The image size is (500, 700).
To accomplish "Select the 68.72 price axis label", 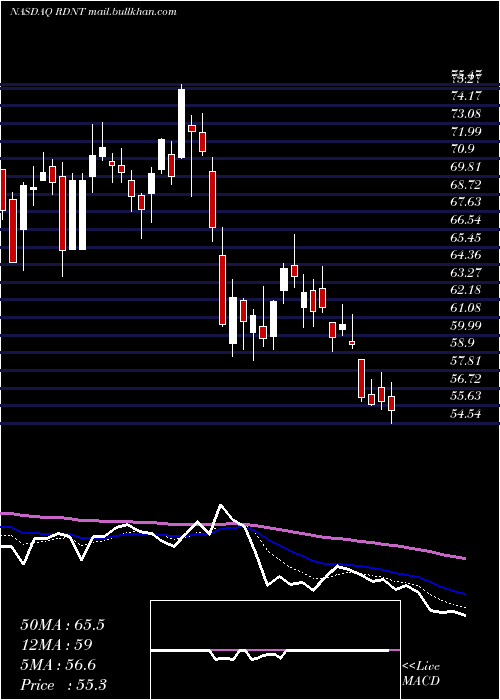I will (466, 184).
